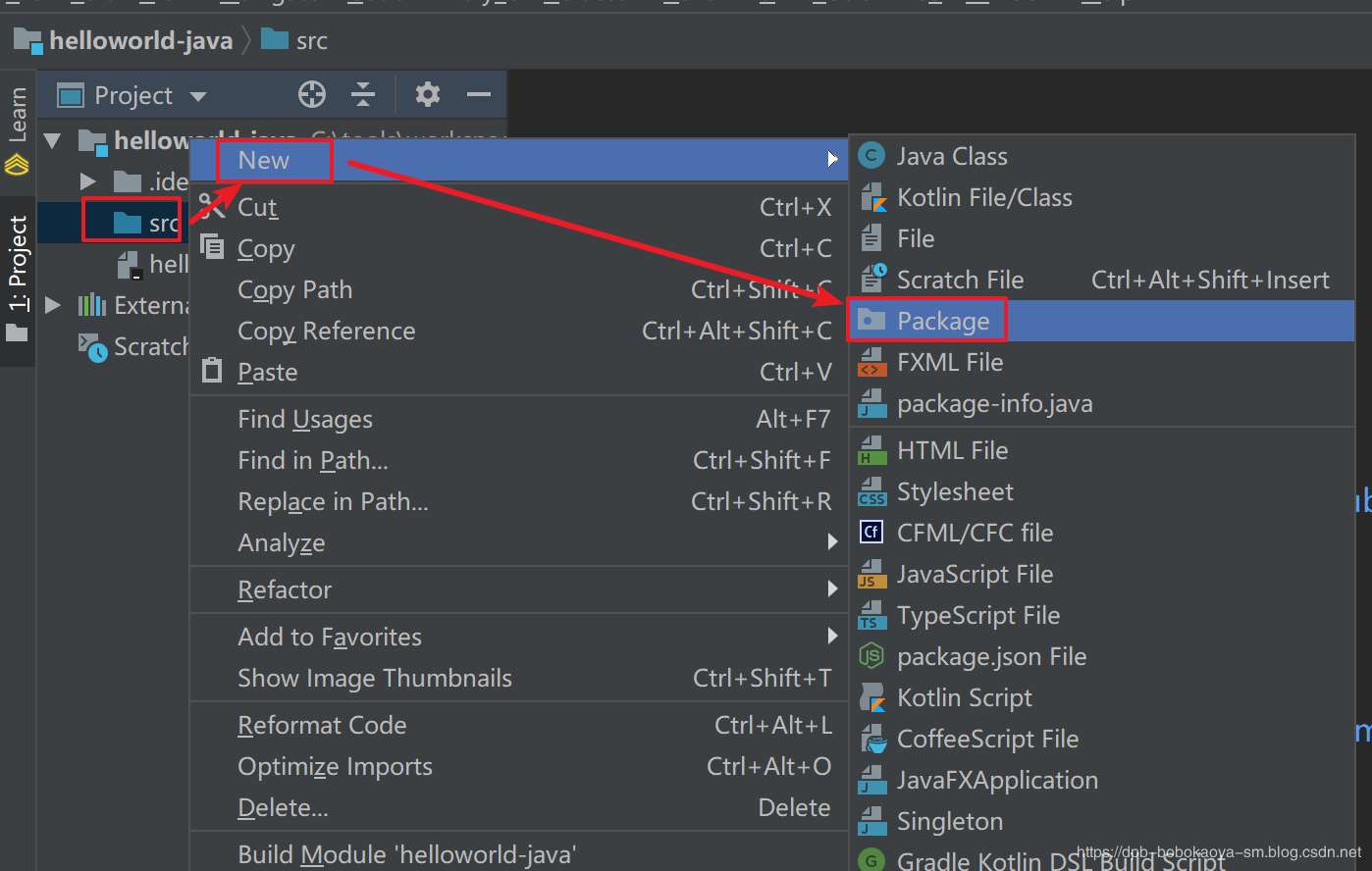The image size is (1372, 871).
Task: Click the Gradle Kotlin DSL Build Script icon
Action: click(x=871, y=860)
